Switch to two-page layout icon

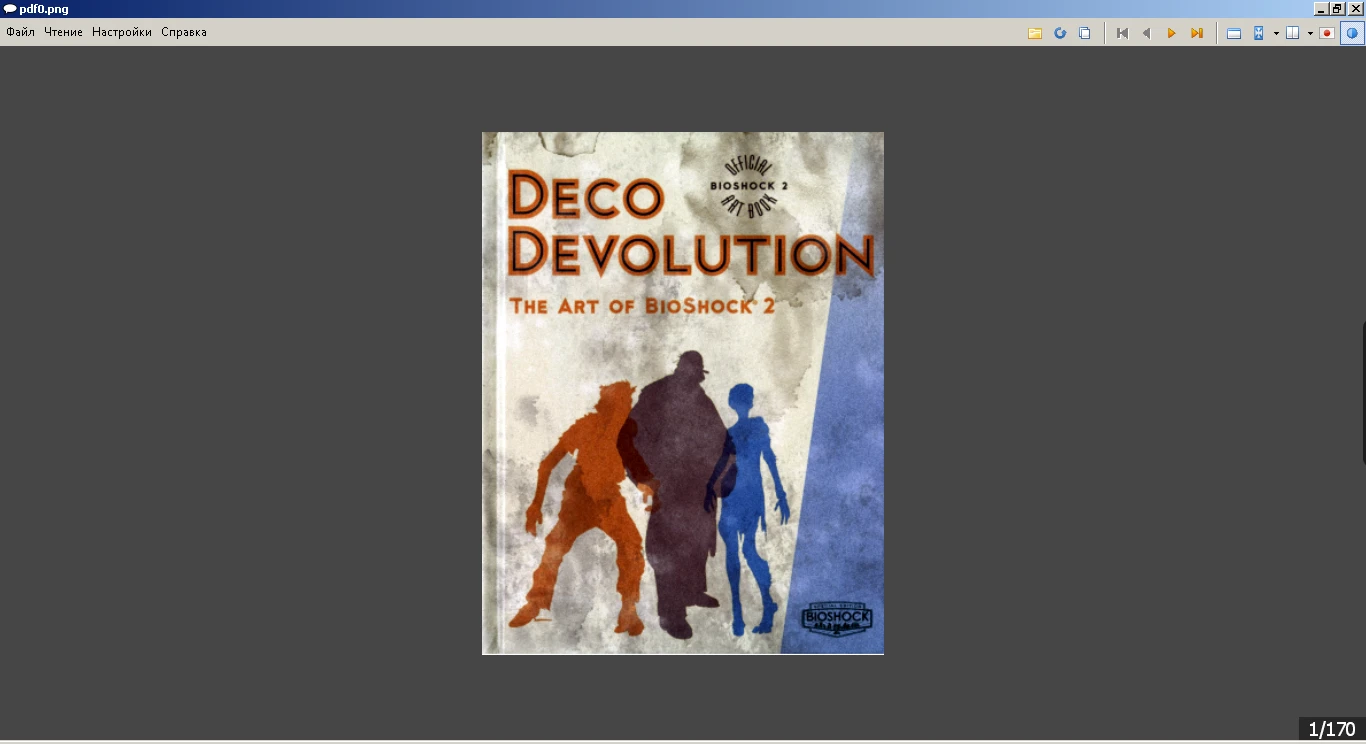1292,32
